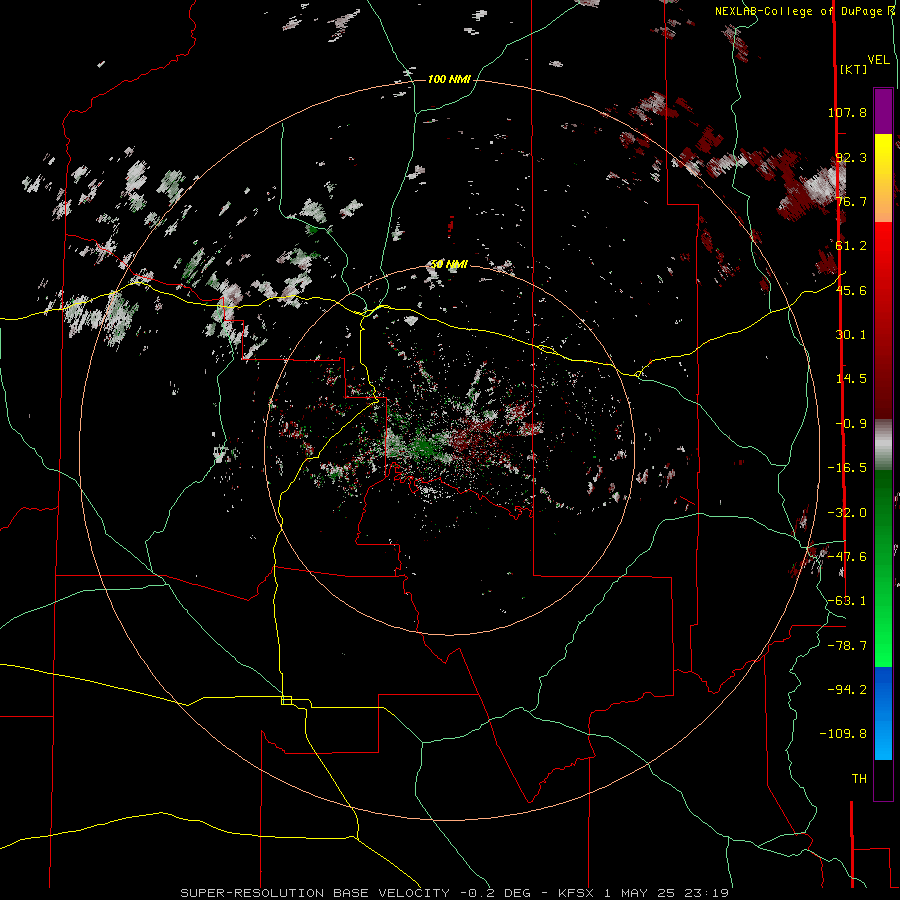Click the purple segment of velocity color bar
This screenshot has width=900, height=900.
point(883,111)
